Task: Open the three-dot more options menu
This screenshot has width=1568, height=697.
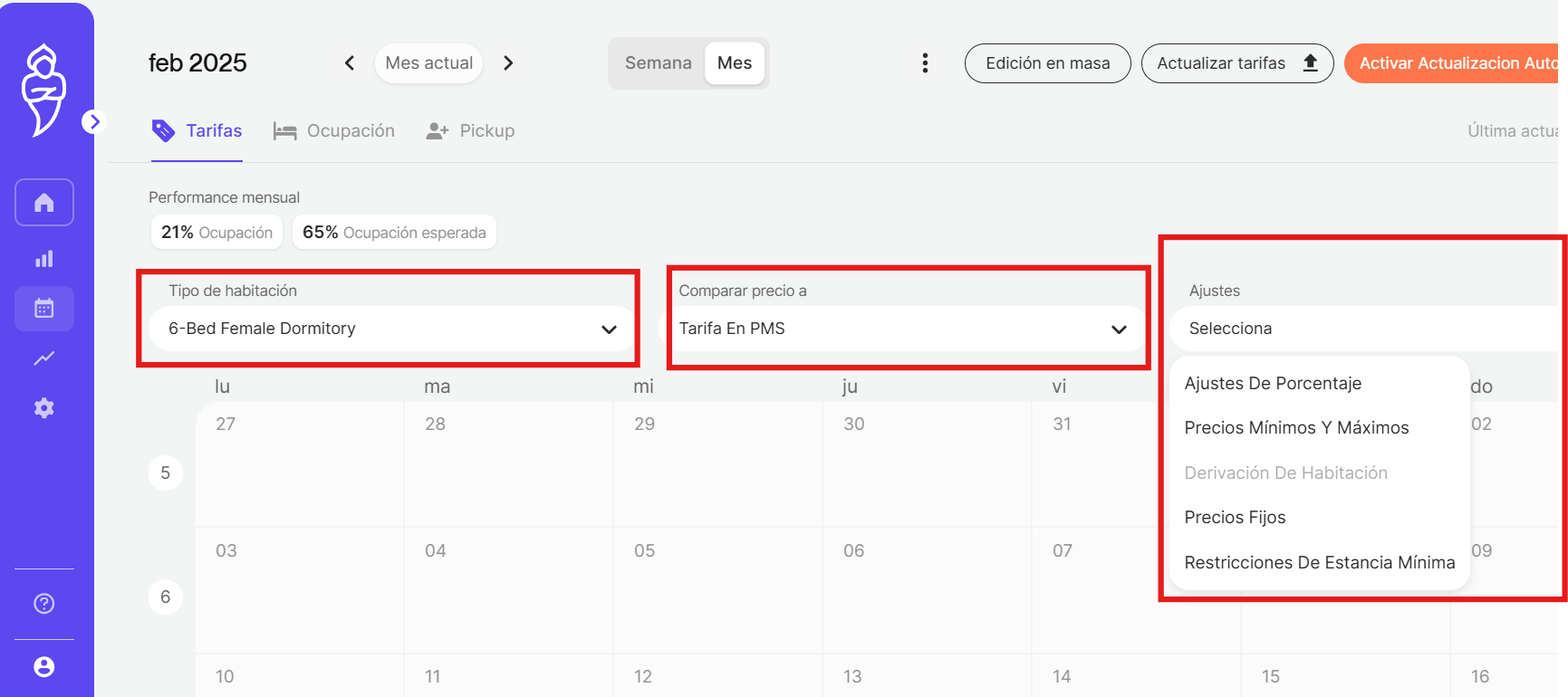Action: coord(925,62)
